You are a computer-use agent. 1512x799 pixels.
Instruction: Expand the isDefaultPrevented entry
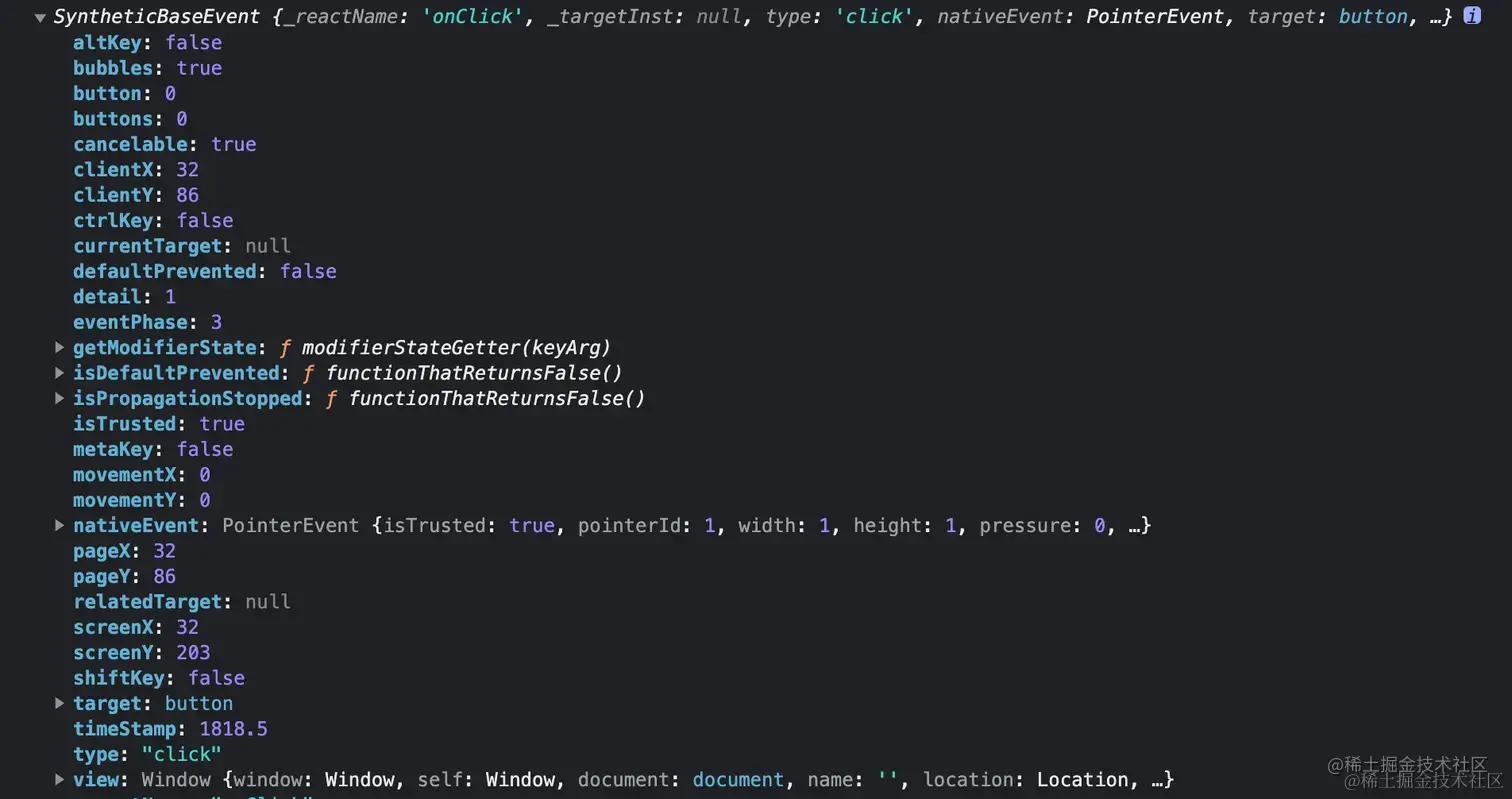tap(60, 373)
